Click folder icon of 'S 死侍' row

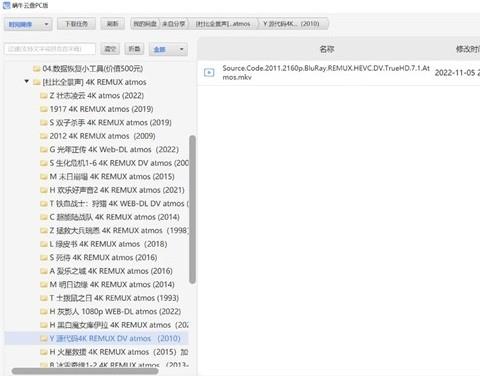(44, 257)
